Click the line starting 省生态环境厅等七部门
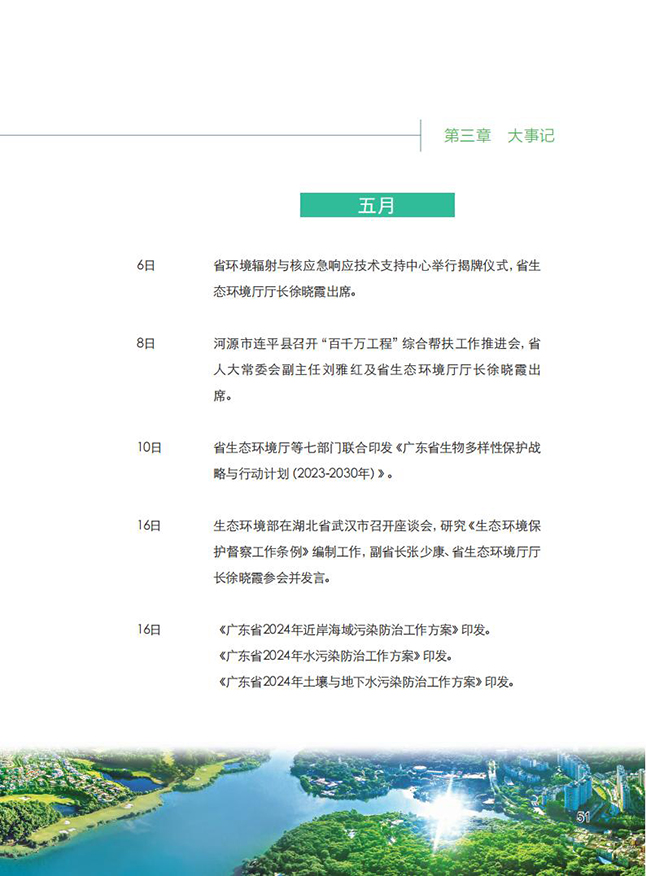646x876 pixels. click(x=377, y=447)
